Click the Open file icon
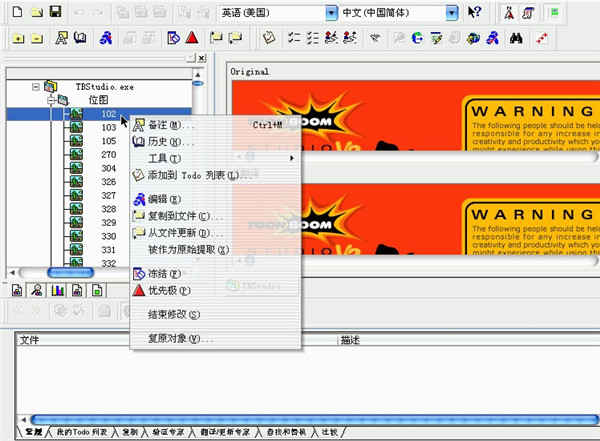600x441 pixels. (x=37, y=12)
